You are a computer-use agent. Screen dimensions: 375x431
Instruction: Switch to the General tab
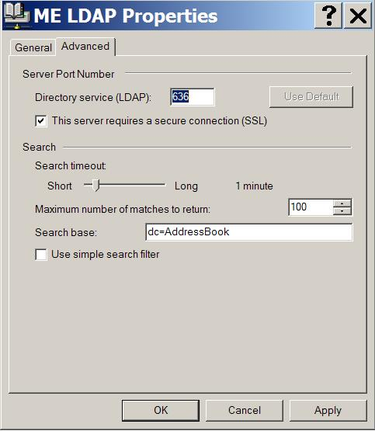33,47
